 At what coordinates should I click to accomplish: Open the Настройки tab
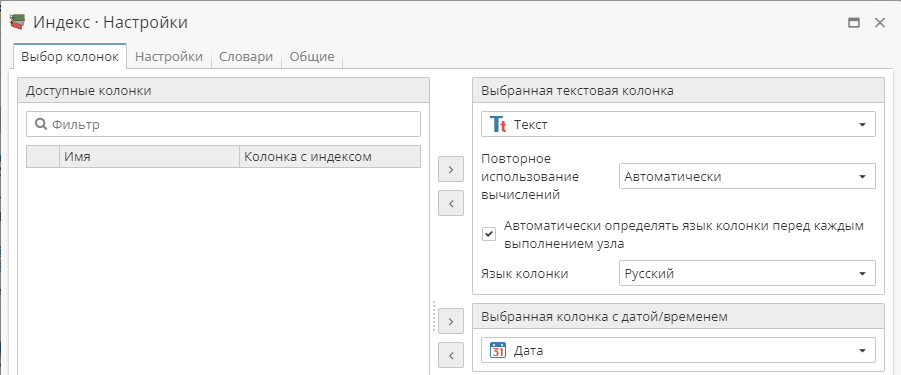(169, 57)
